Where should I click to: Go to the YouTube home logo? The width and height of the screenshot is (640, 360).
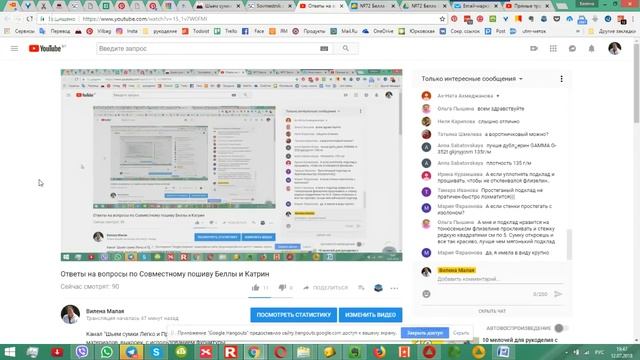45,49
